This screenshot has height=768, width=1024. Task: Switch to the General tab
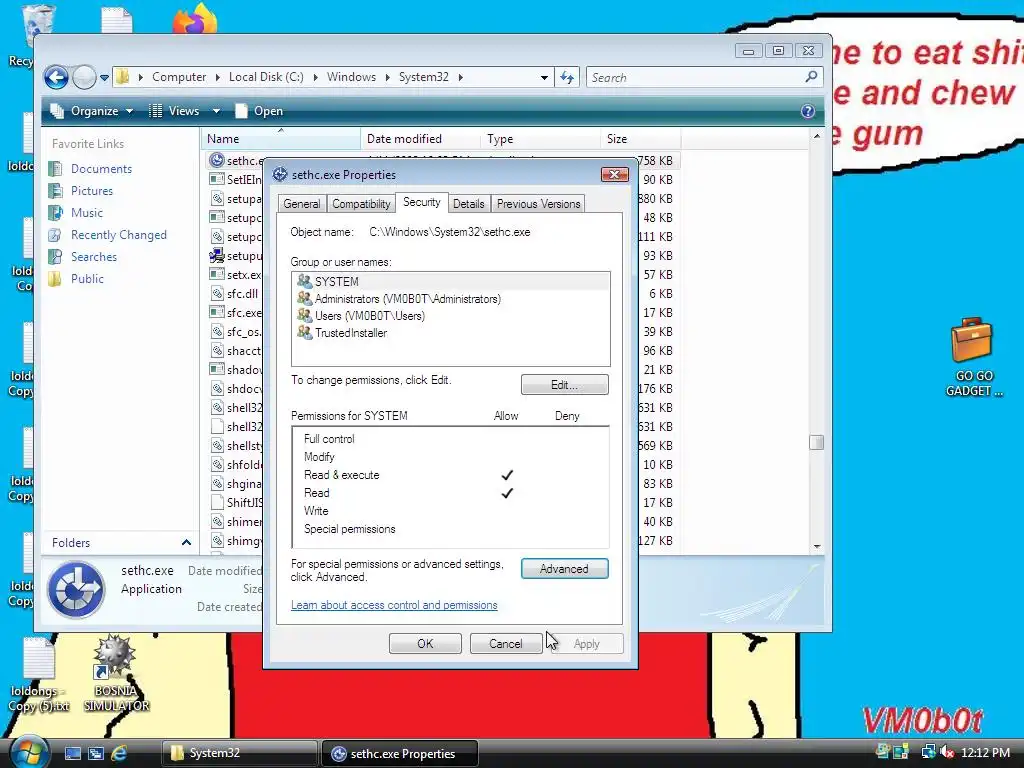tap(302, 204)
